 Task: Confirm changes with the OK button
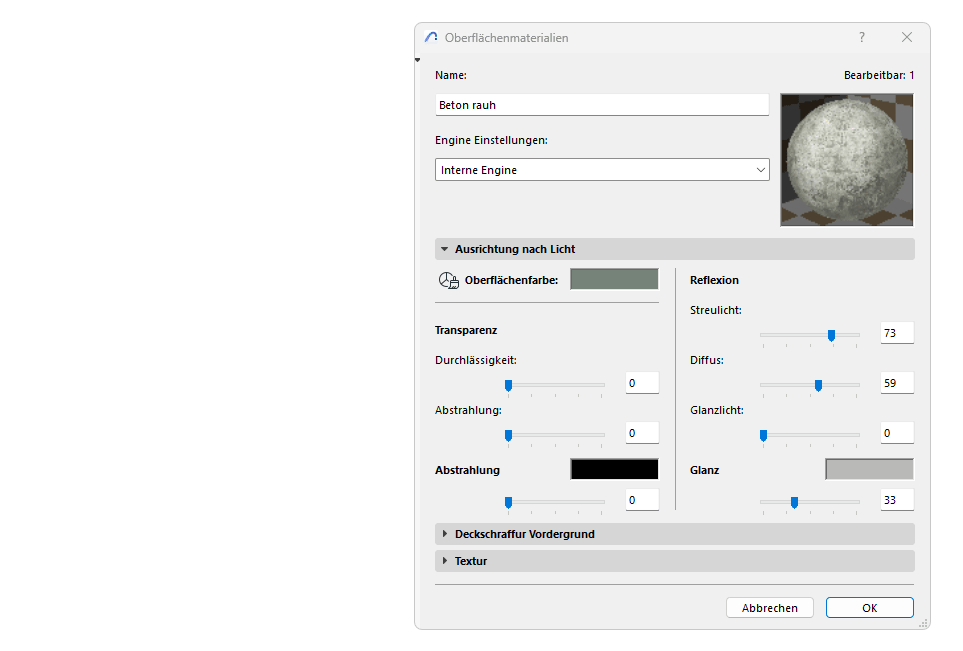point(869,607)
